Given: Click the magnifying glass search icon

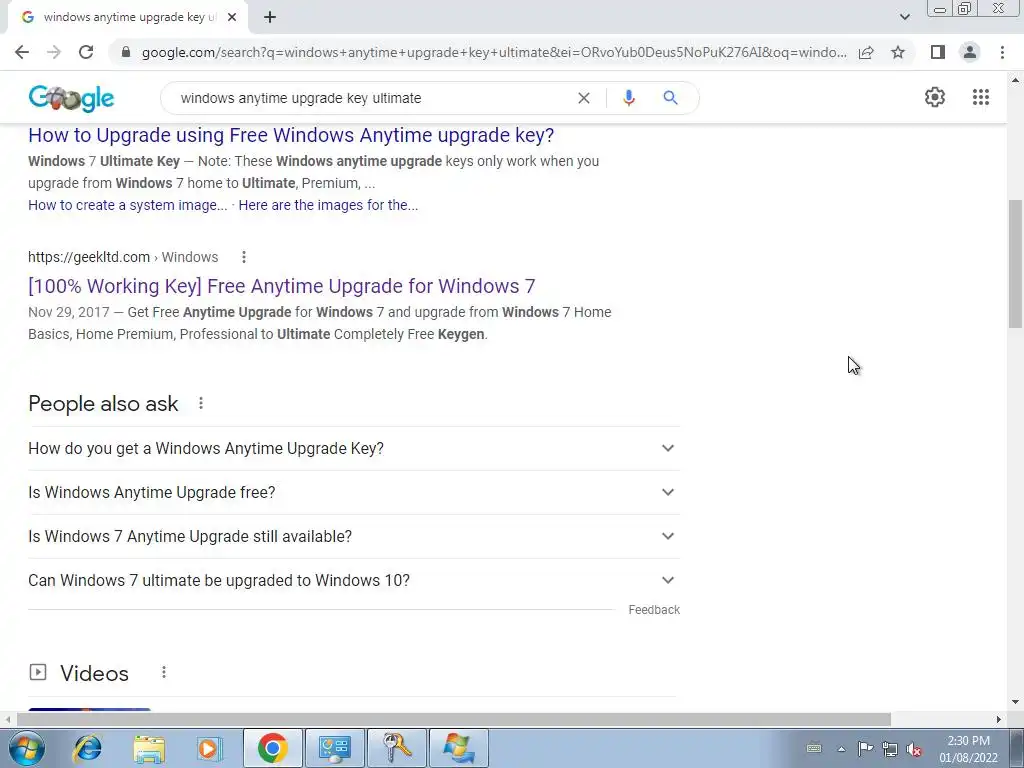Looking at the screenshot, I should point(670,98).
